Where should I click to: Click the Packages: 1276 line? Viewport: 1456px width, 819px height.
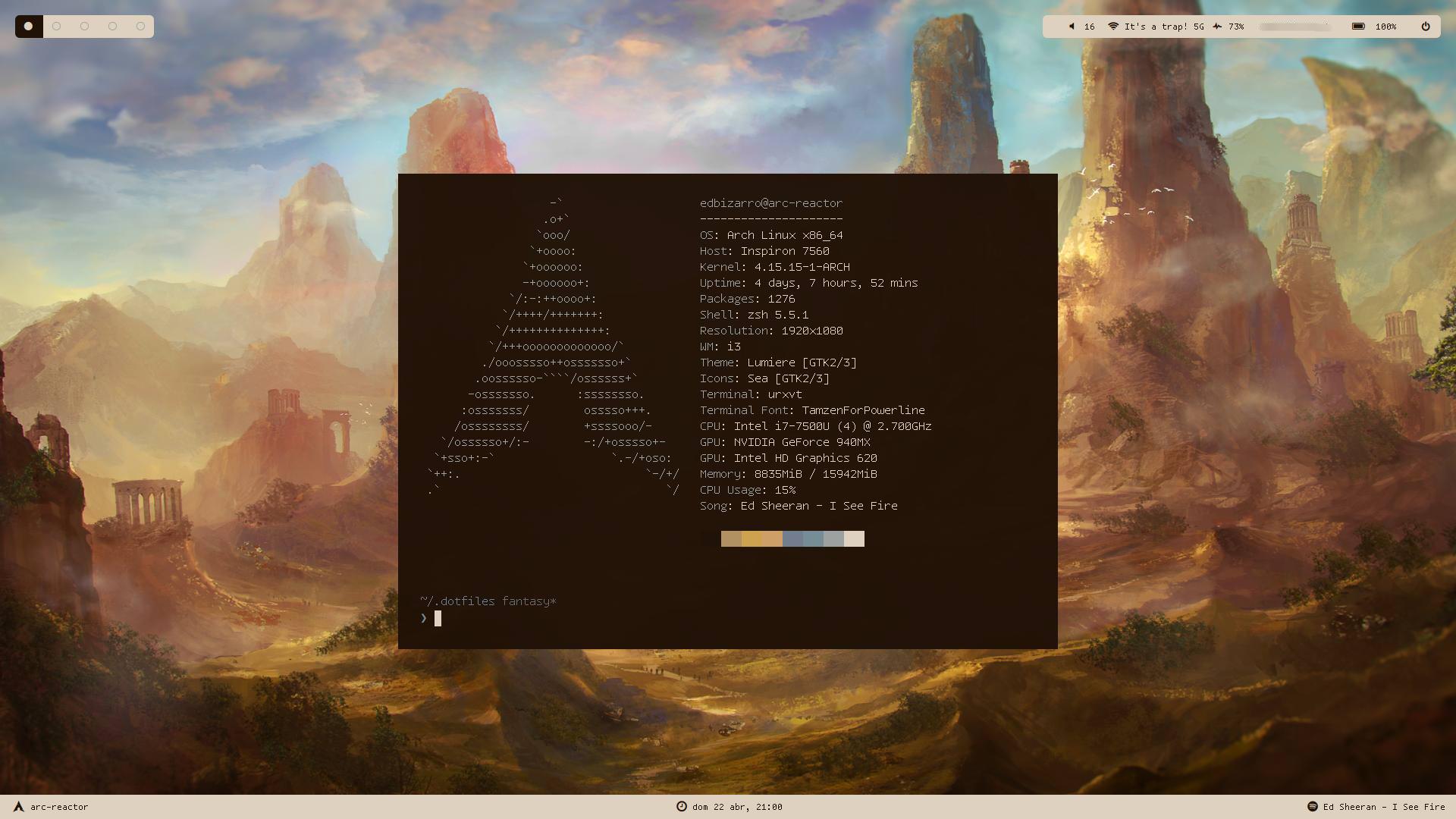pos(748,299)
